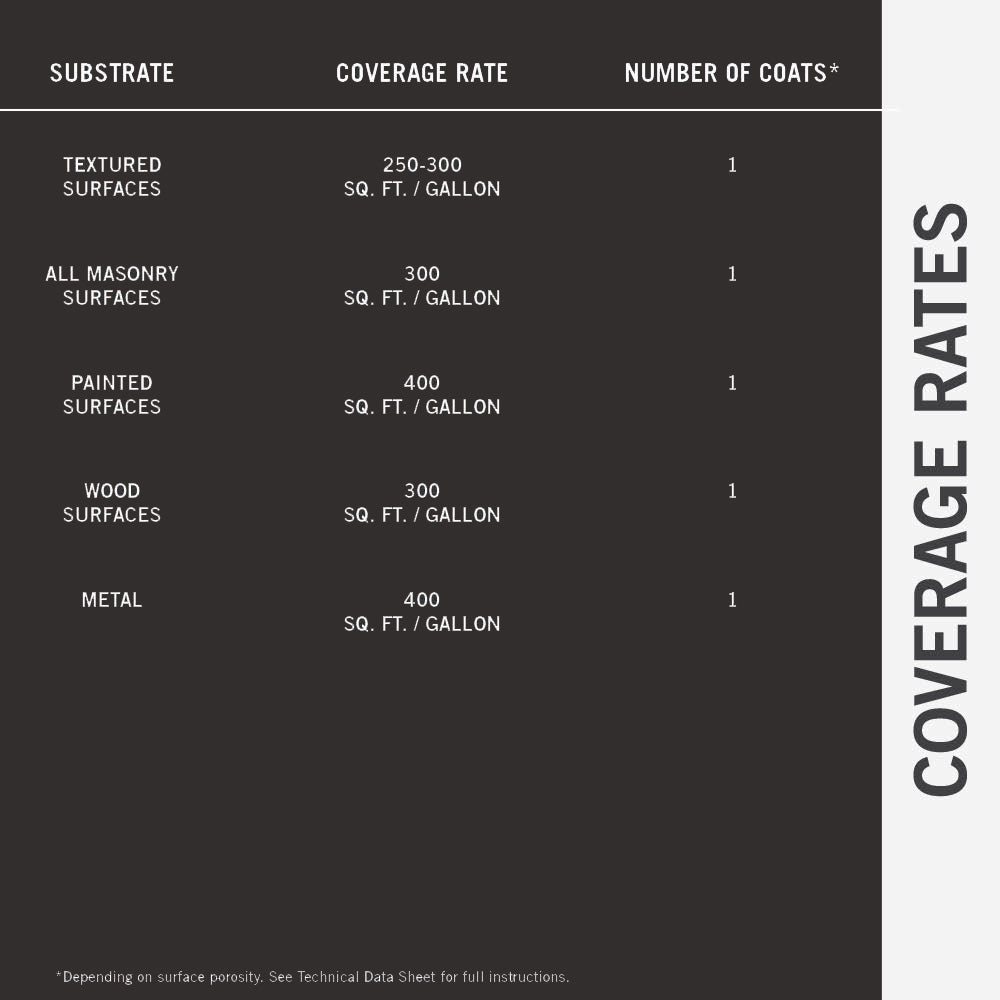Click the coat count for masonry surfaces

coord(732,274)
